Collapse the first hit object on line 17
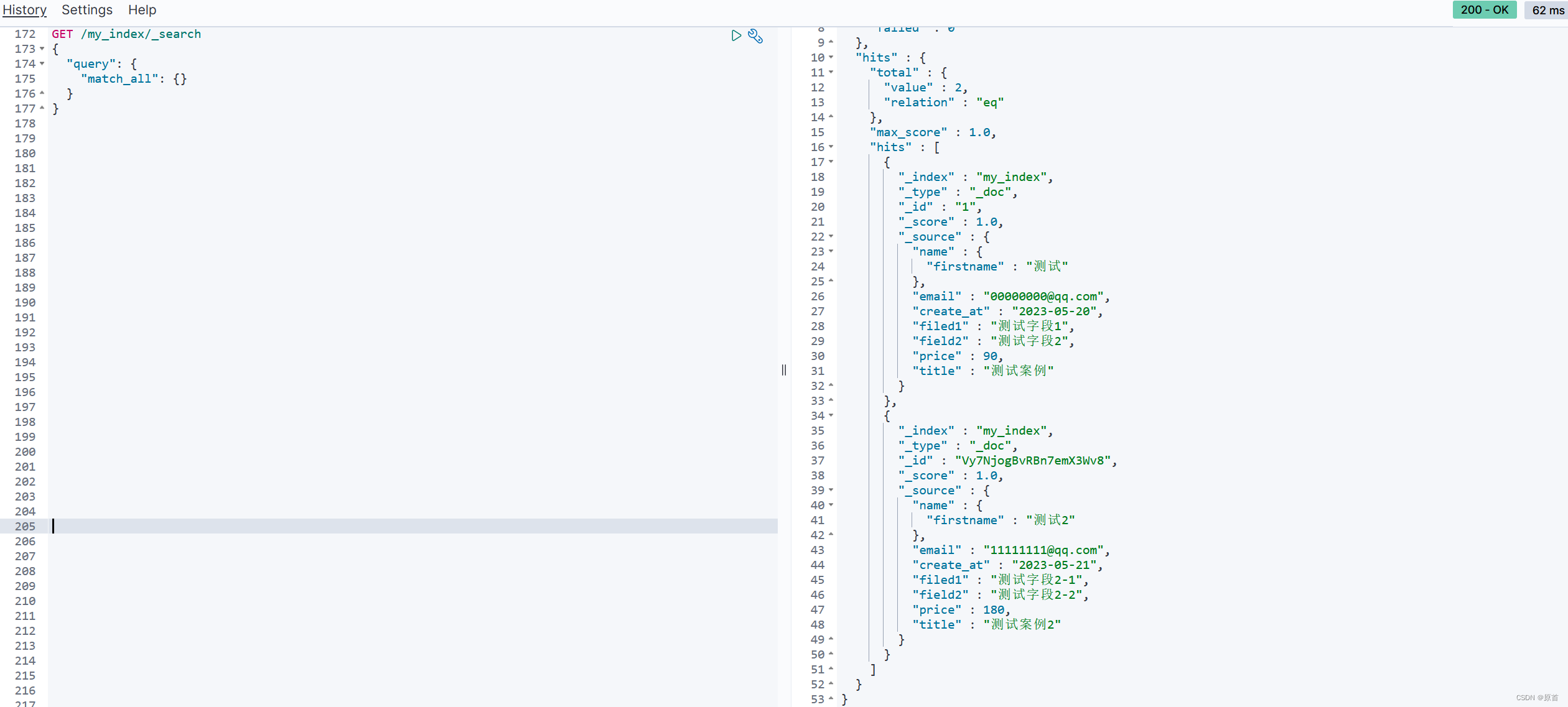The image size is (1568, 707). (x=831, y=162)
